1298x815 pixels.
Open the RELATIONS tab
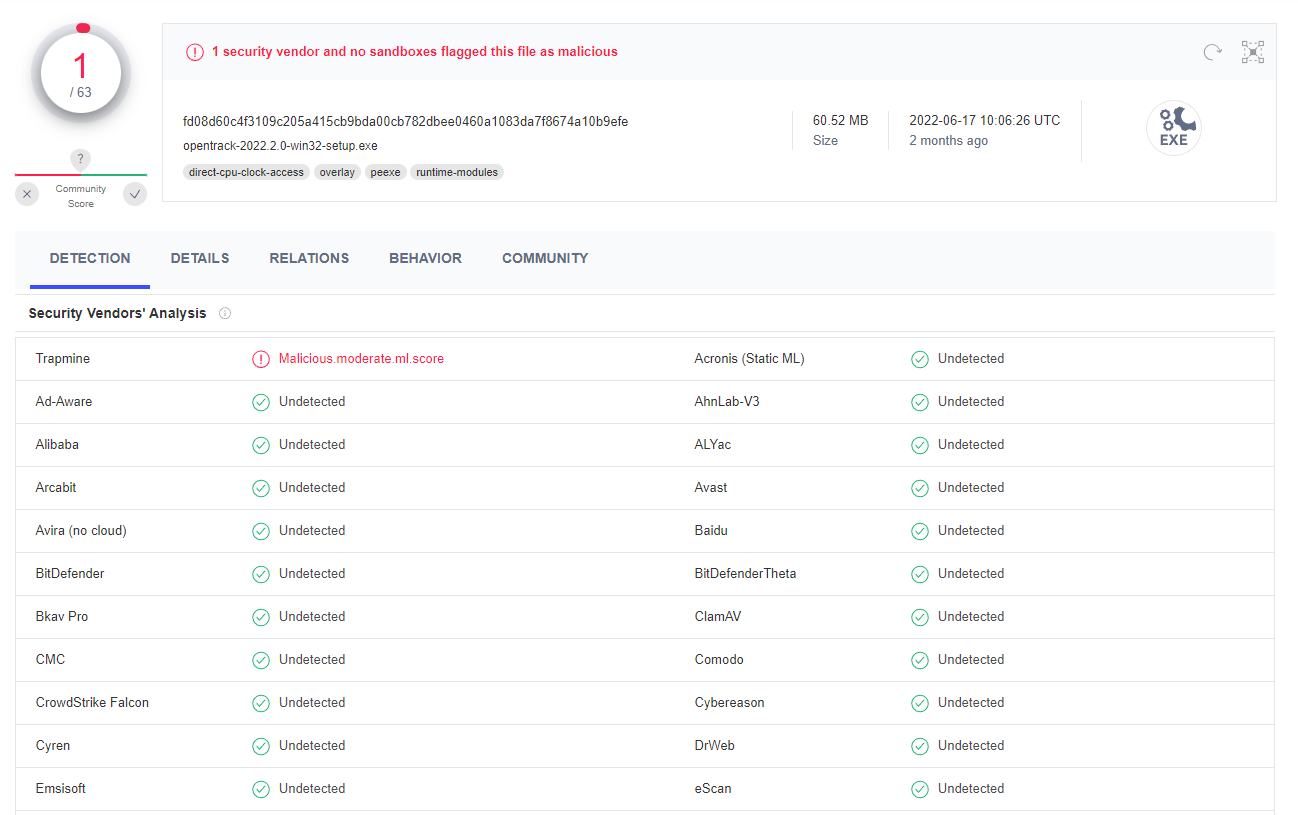[309, 258]
